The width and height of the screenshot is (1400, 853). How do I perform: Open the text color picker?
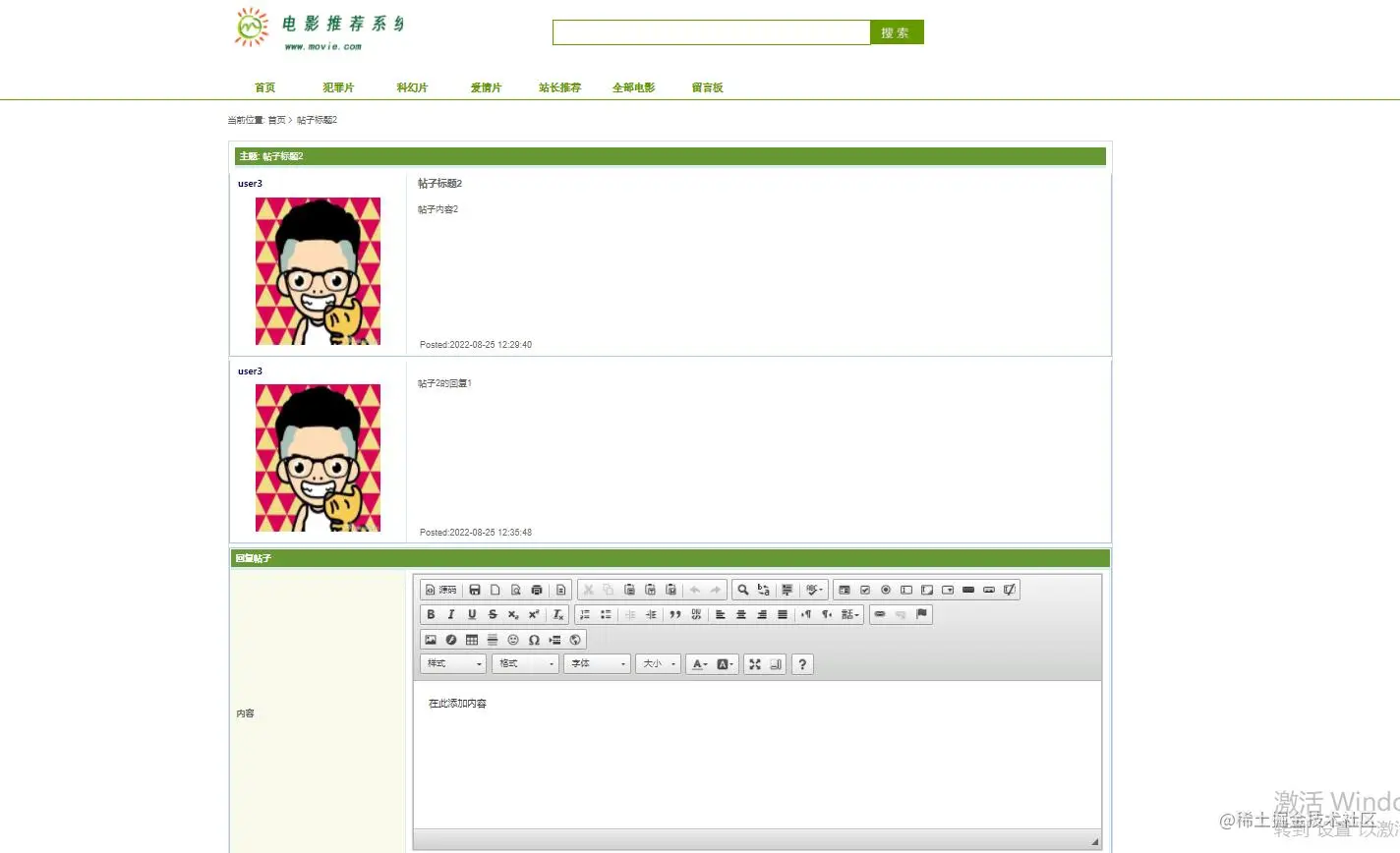699,664
